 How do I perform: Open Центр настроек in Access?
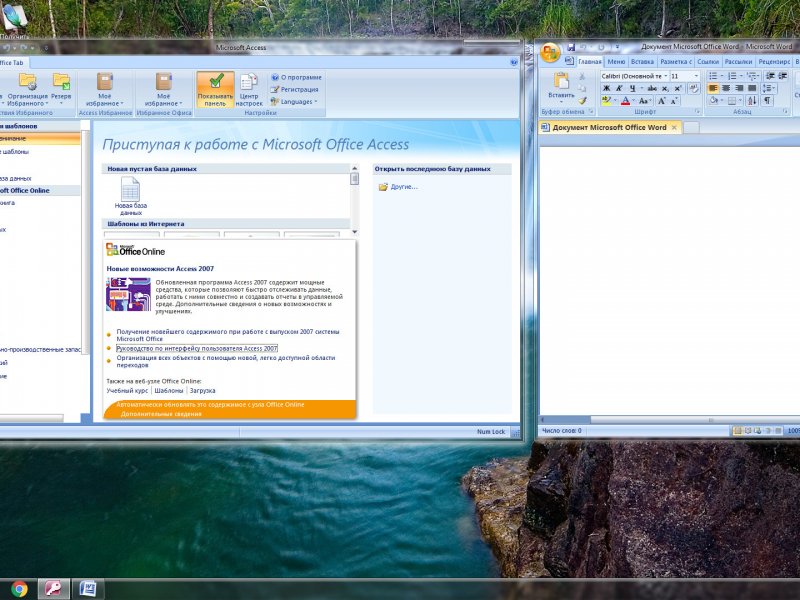pyautogui.click(x=249, y=89)
